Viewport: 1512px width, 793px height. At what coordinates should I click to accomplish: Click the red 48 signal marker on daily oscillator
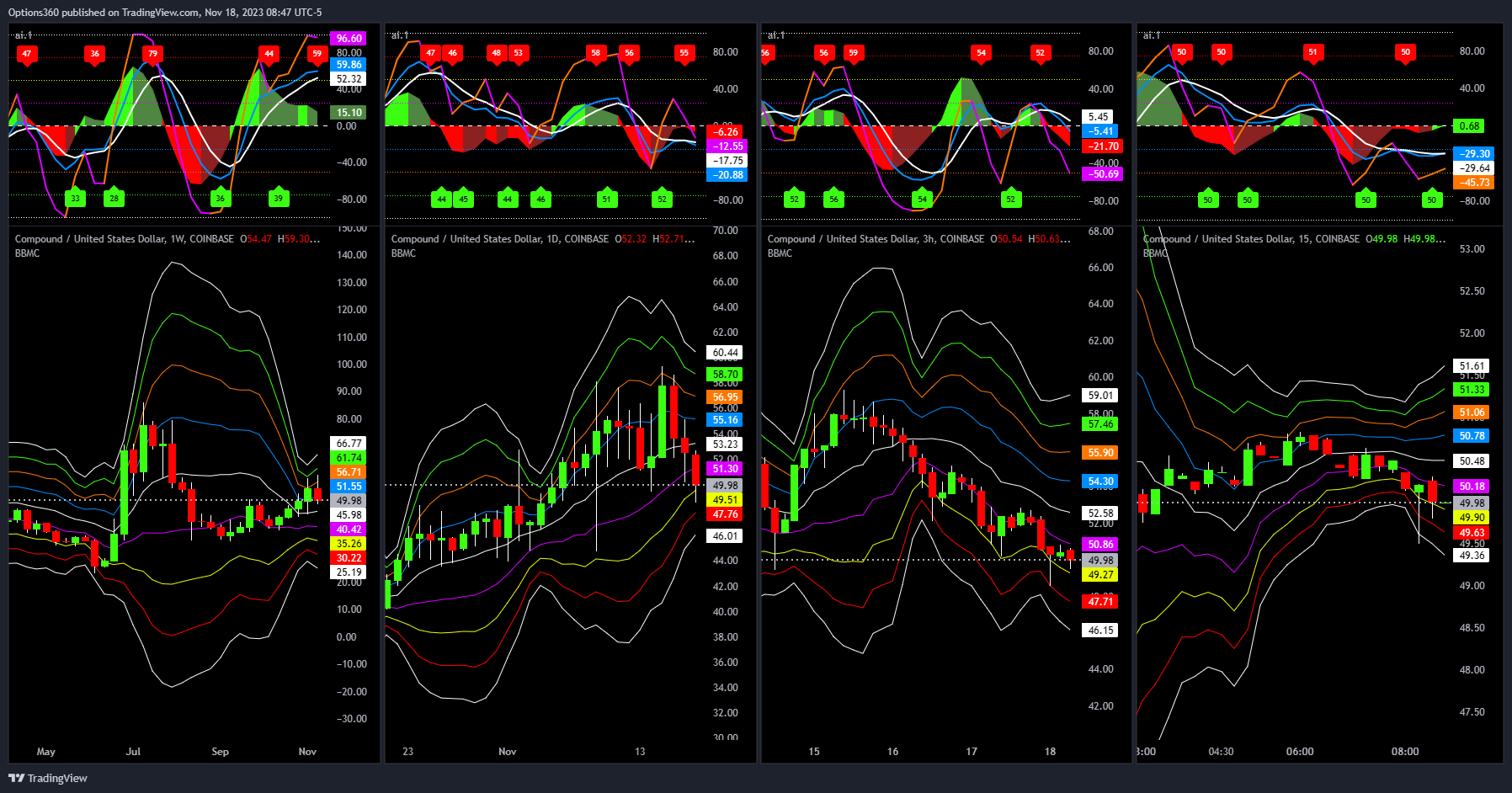(x=497, y=53)
